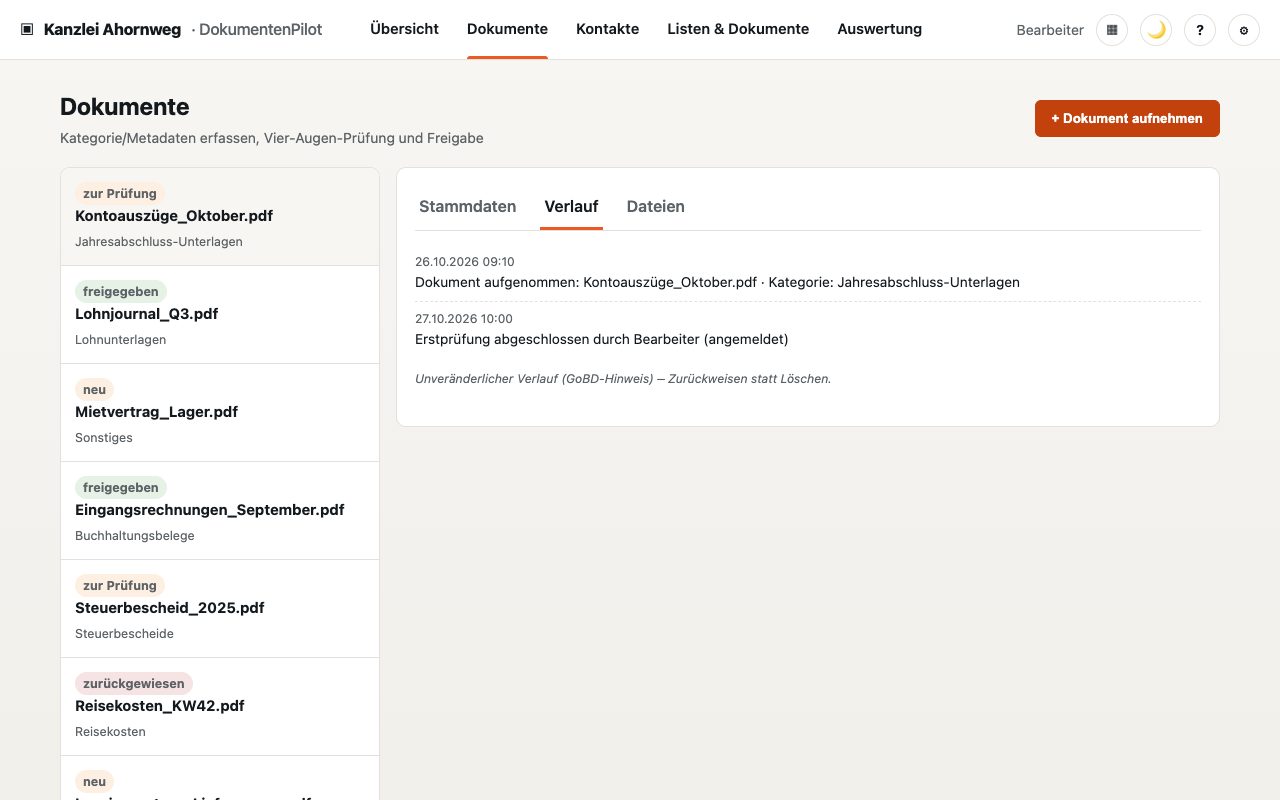Click the Kanzlei Ahornweg logo square icon
The height and width of the screenshot is (800, 1280).
pos(27,30)
